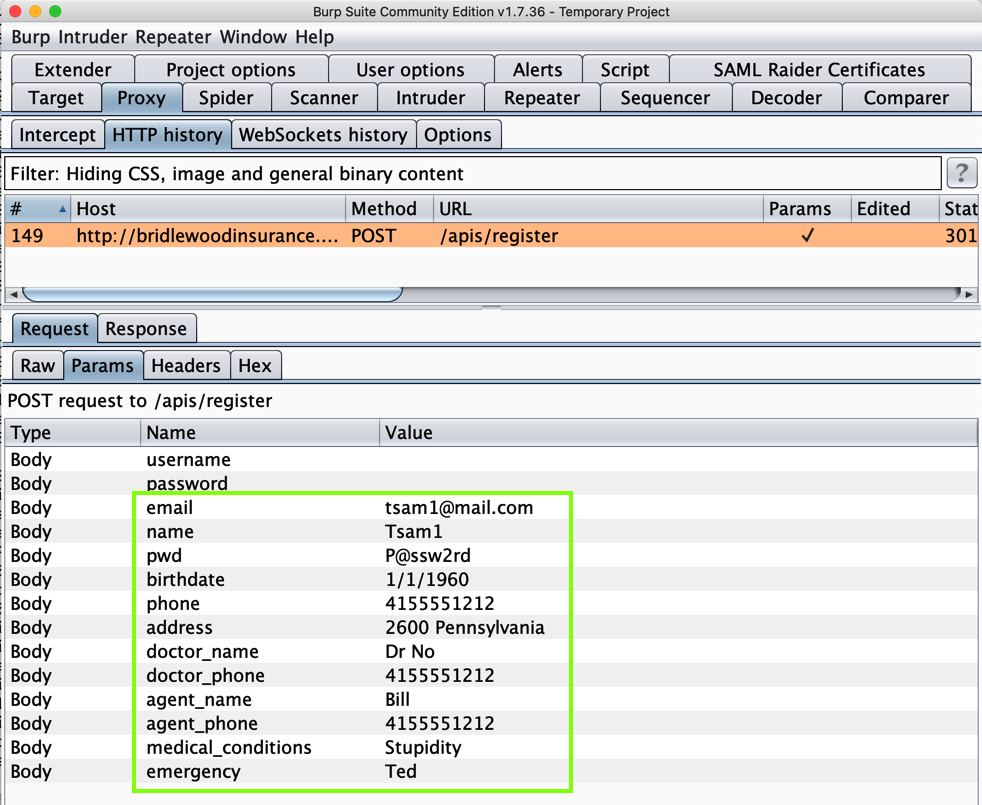Click horizontal scrollbar left arrow
Image resolution: width=982 pixels, height=805 pixels.
point(13,294)
